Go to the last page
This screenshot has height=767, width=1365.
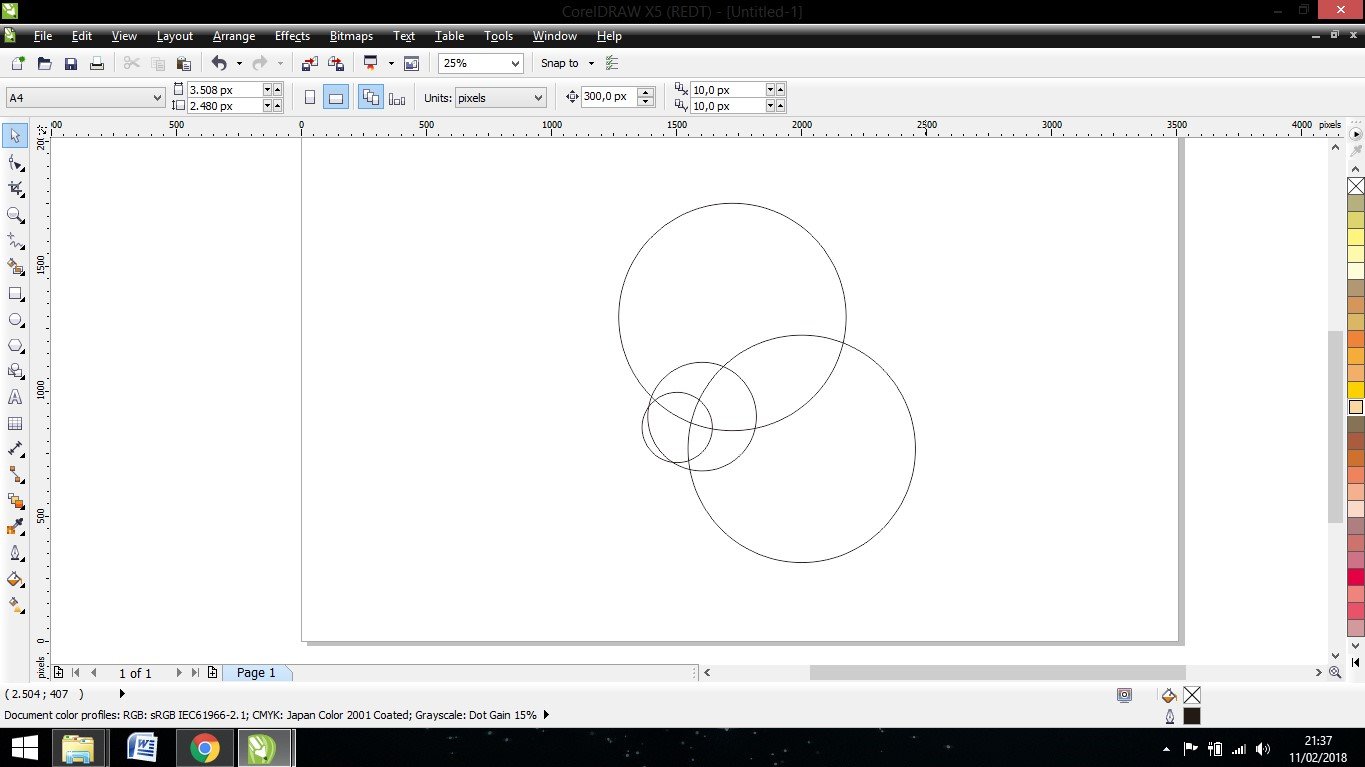point(195,673)
